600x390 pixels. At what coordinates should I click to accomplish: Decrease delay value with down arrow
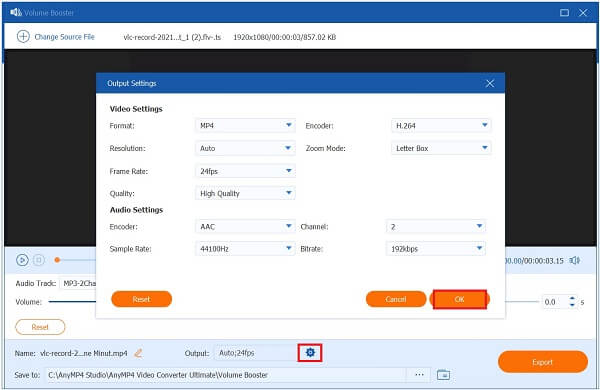coord(572,305)
